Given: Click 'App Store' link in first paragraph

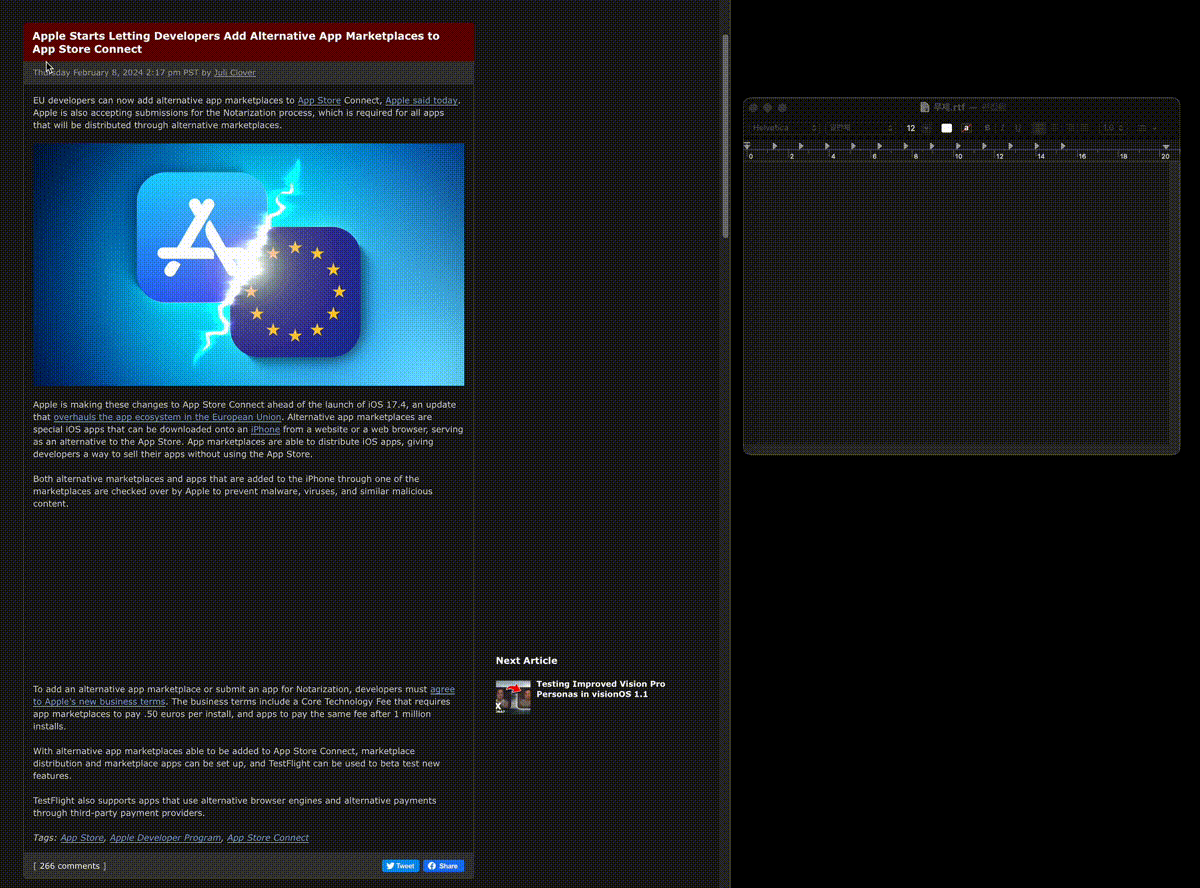Looking at the screenshot, I should pos(319,100).
